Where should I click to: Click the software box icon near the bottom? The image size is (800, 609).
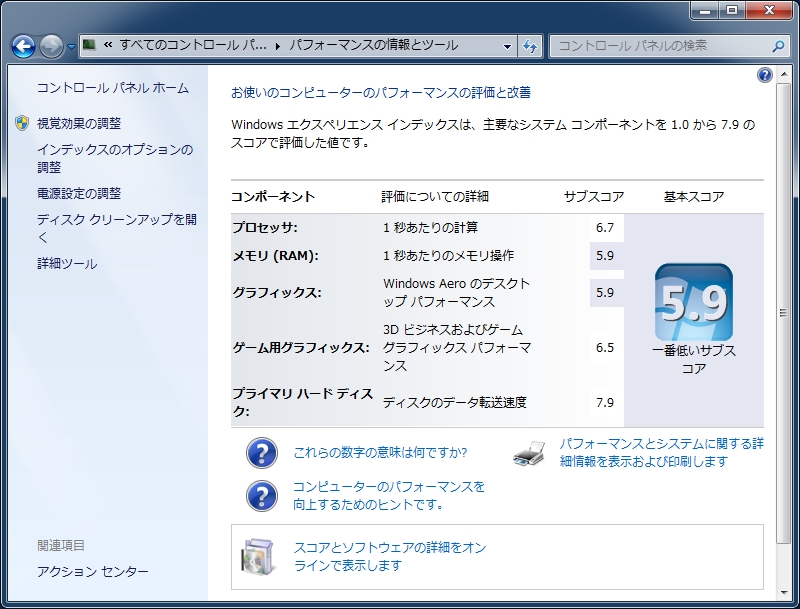(258, 556)
